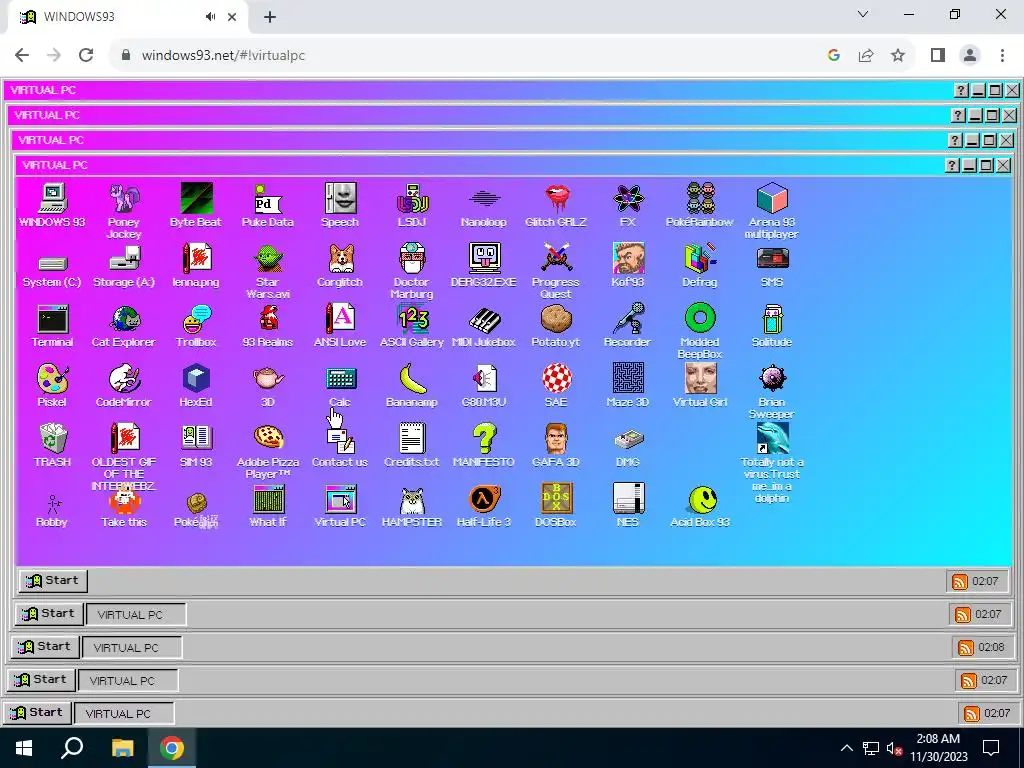
Task: Open the HAMPSTER icon
Action: (x=412, y=505)
